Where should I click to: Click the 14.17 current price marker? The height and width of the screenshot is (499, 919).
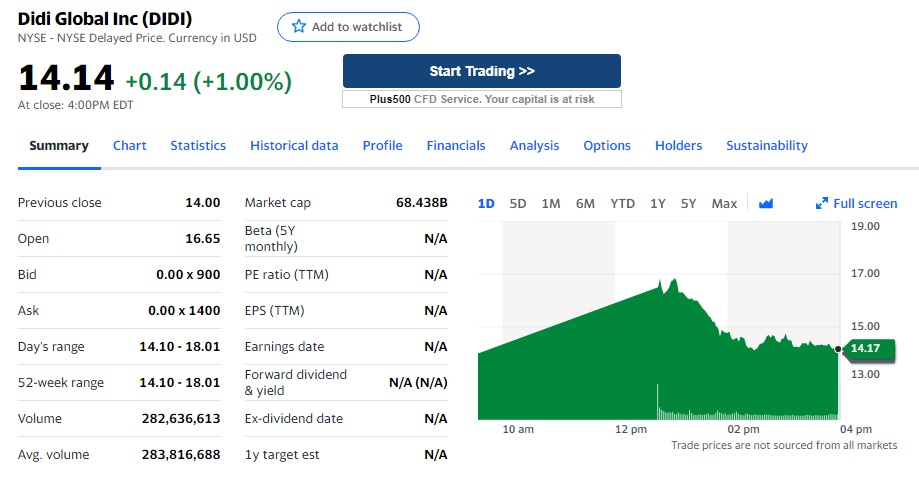click(x=869, y=348)
